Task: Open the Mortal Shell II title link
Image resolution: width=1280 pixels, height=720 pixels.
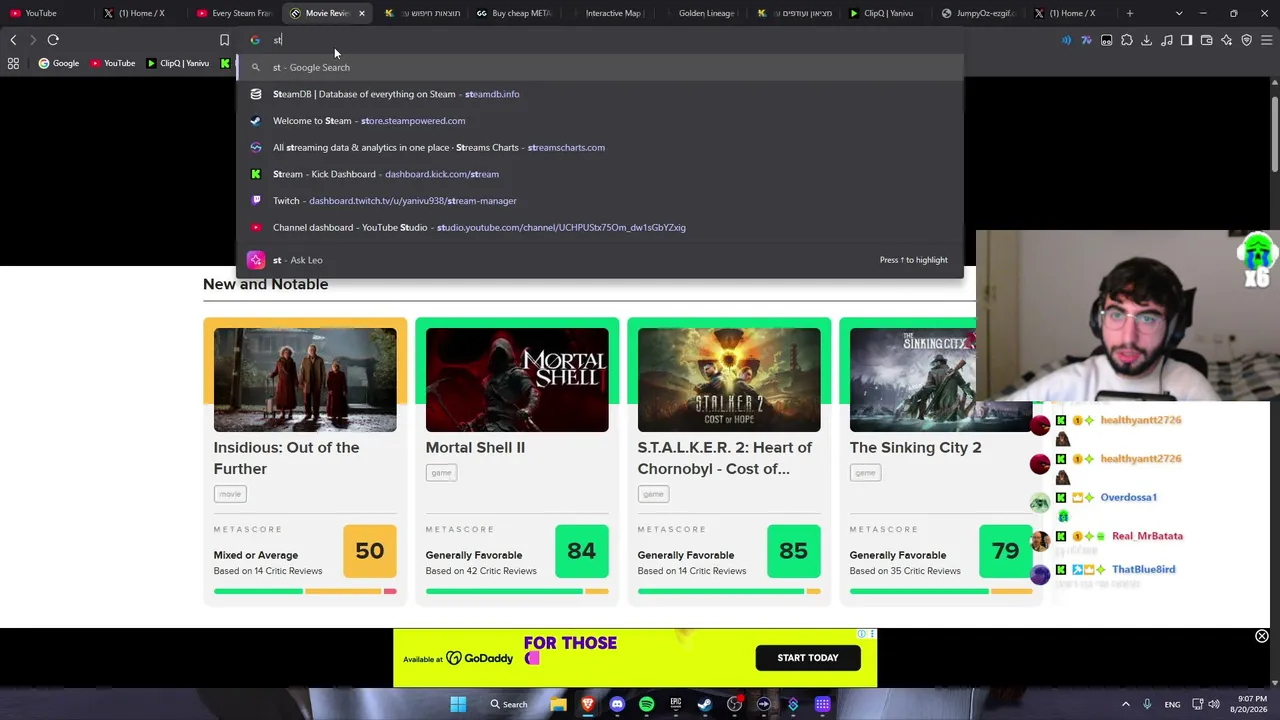Action: (x=475, y=447)
